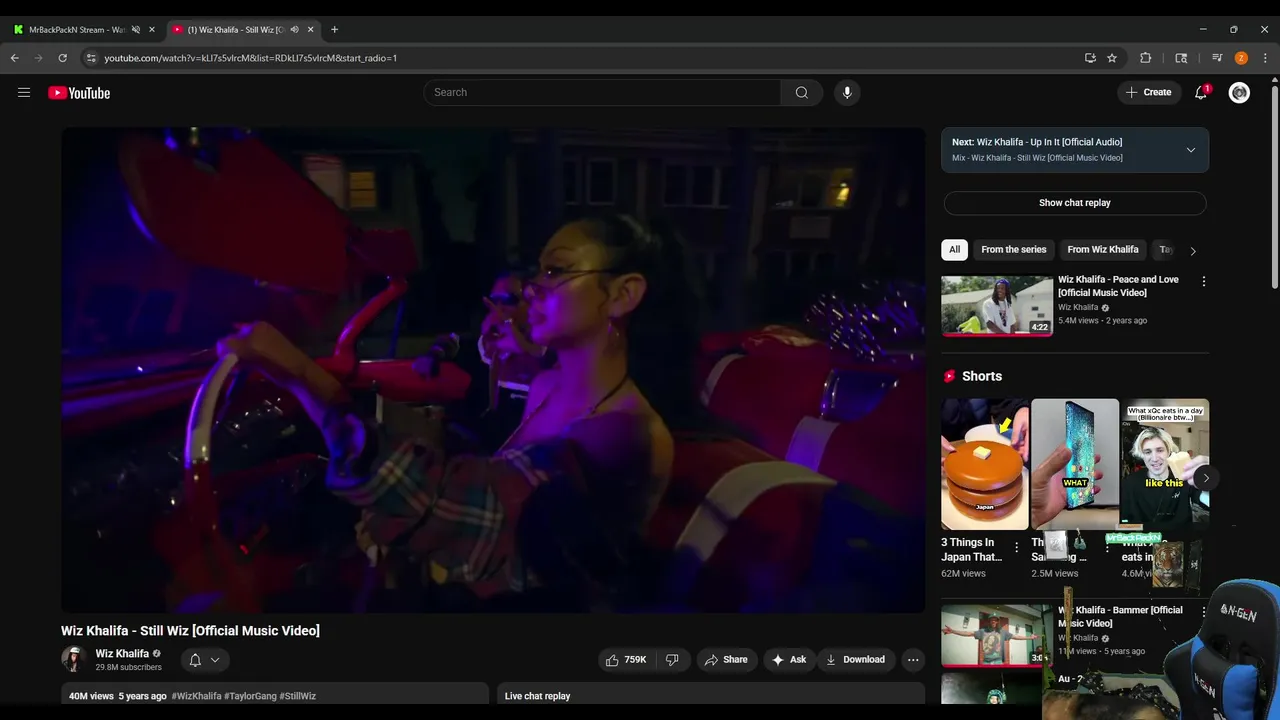Open install/cast icon in address bar
This screenshot has height=720, width=1280.
pyautogui.click(x=1090, y=58)
